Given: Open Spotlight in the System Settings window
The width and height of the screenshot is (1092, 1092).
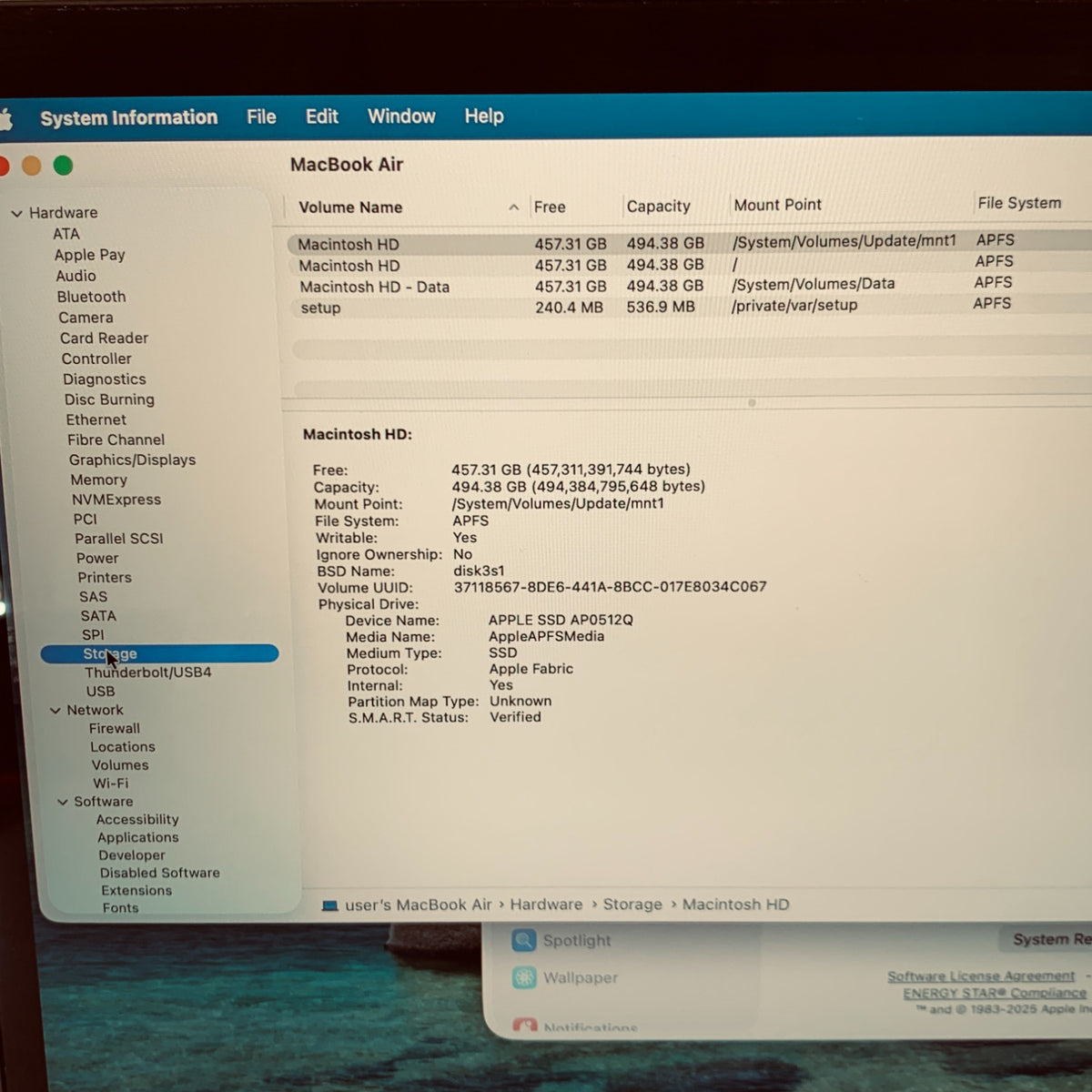Looking at the screenshot, I should coord(561,940).
